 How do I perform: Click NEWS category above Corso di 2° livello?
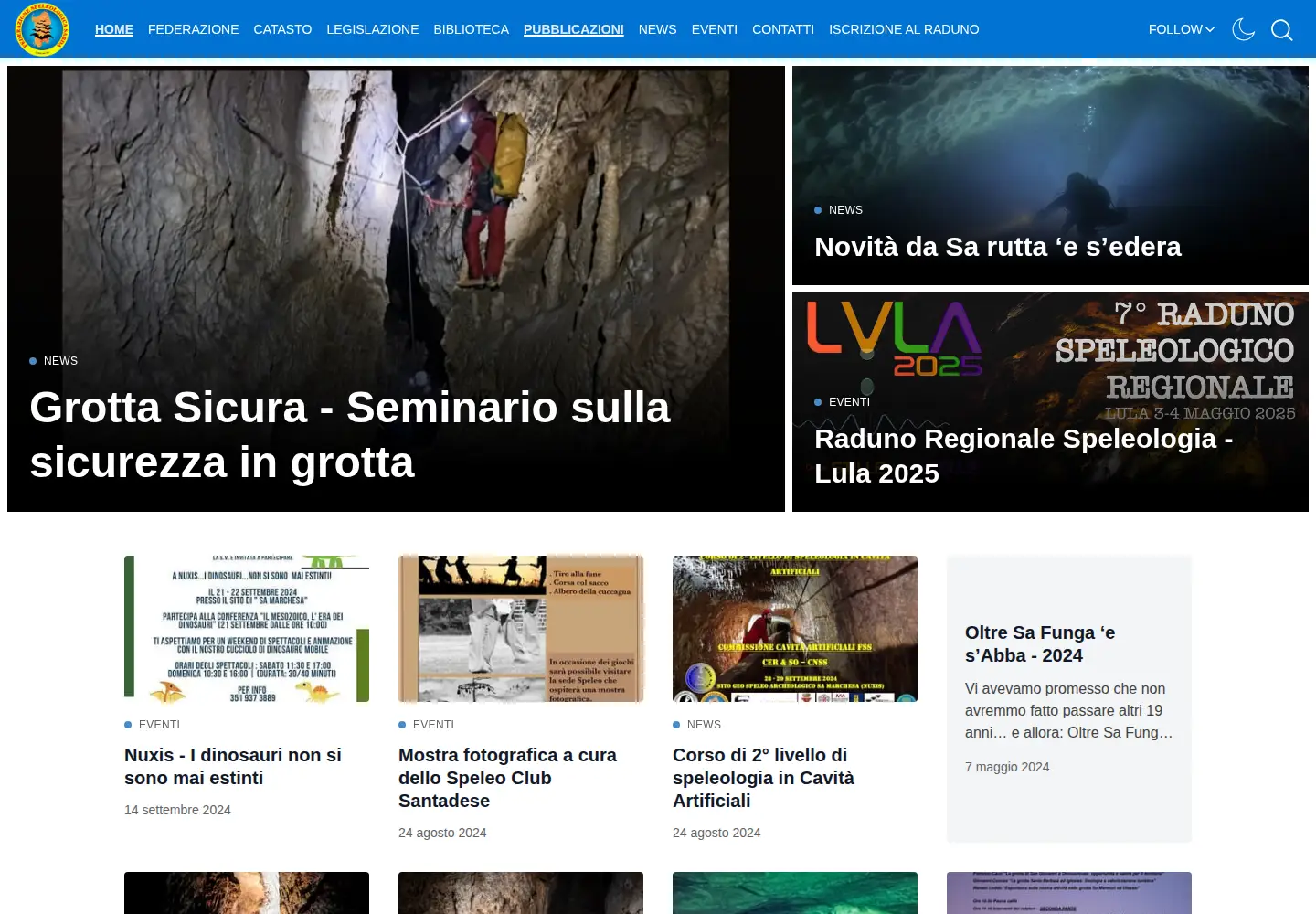[x=704, y=725]
